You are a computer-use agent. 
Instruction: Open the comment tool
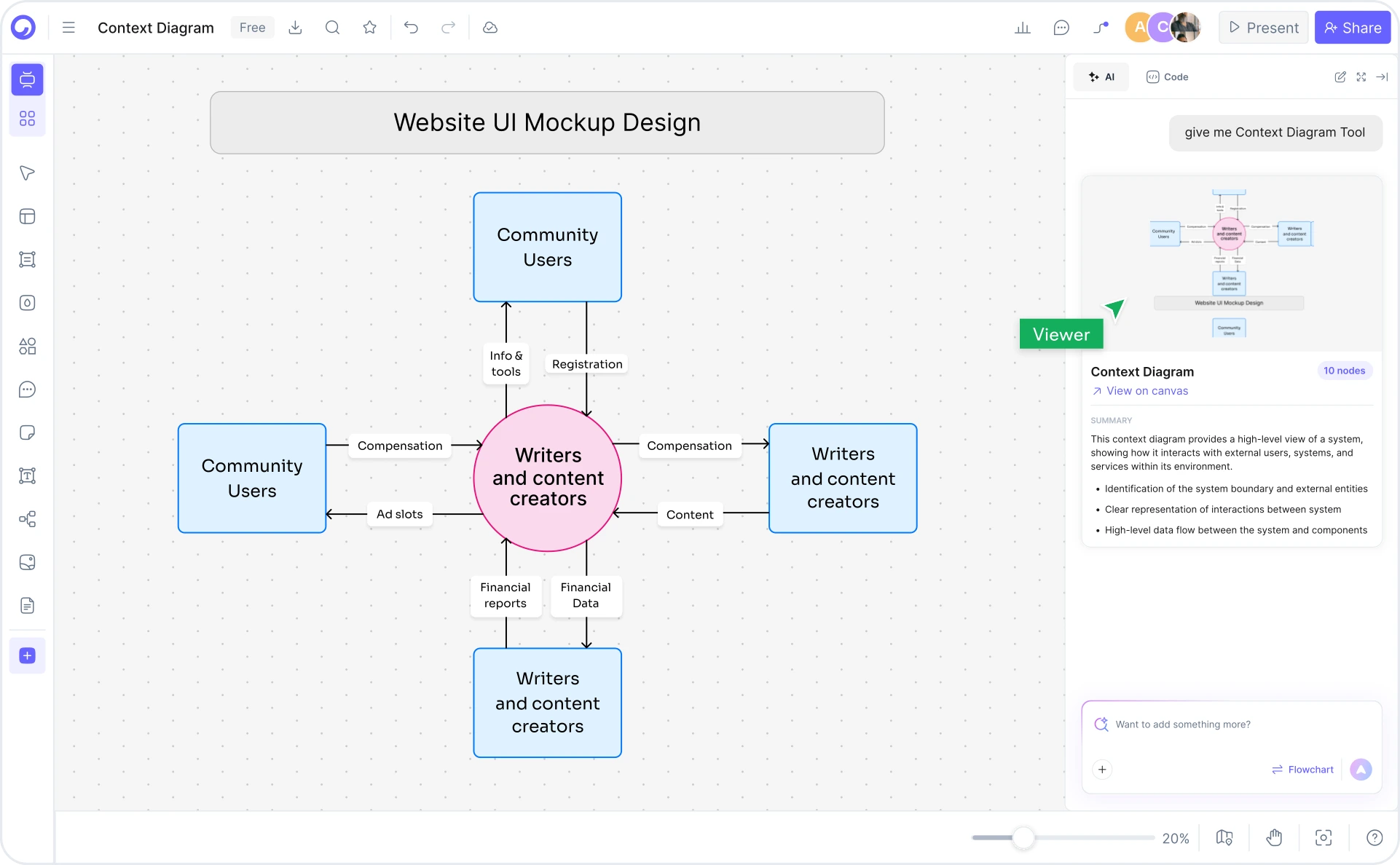27,390
